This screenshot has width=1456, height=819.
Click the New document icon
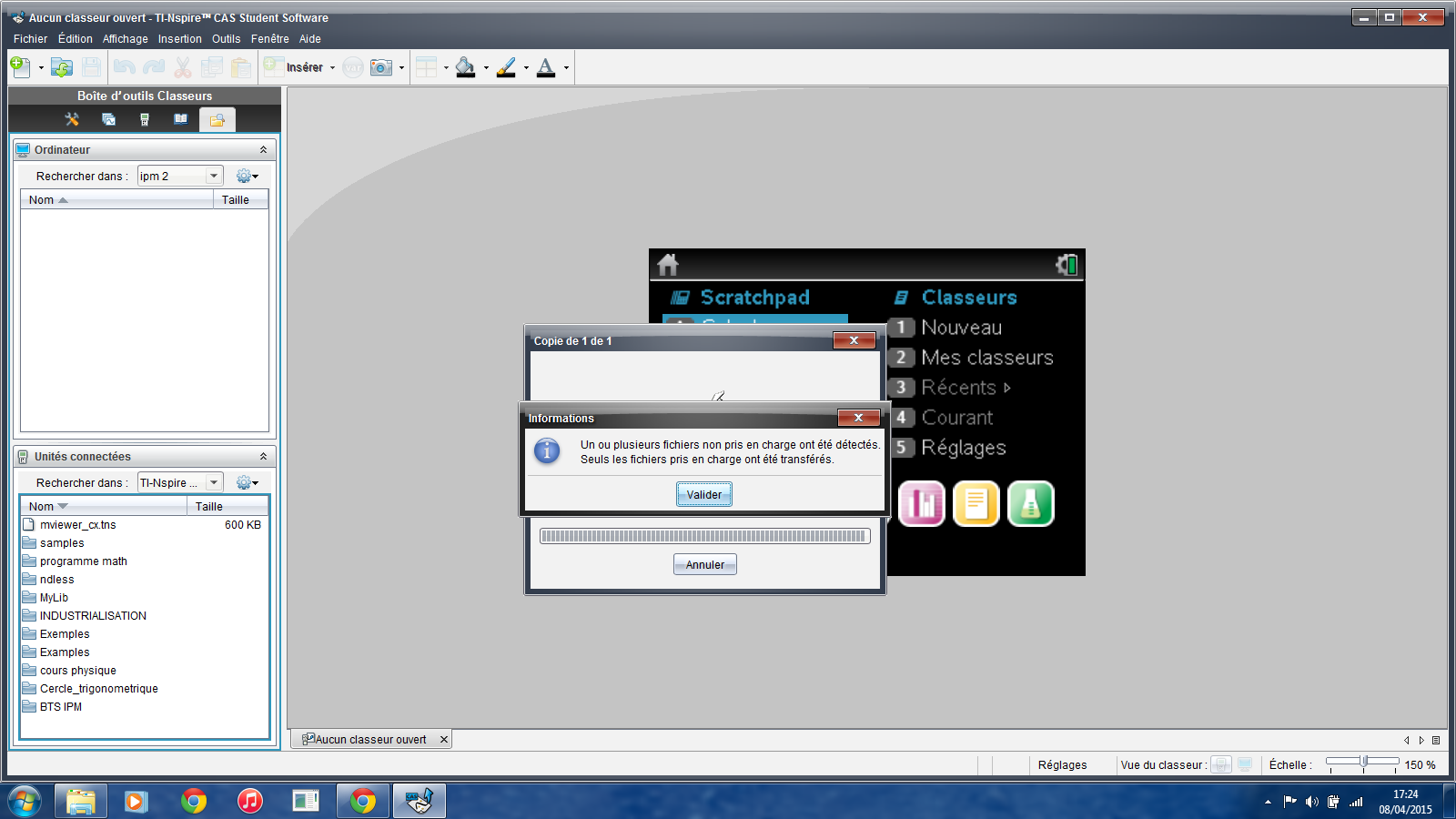[20, 66]
